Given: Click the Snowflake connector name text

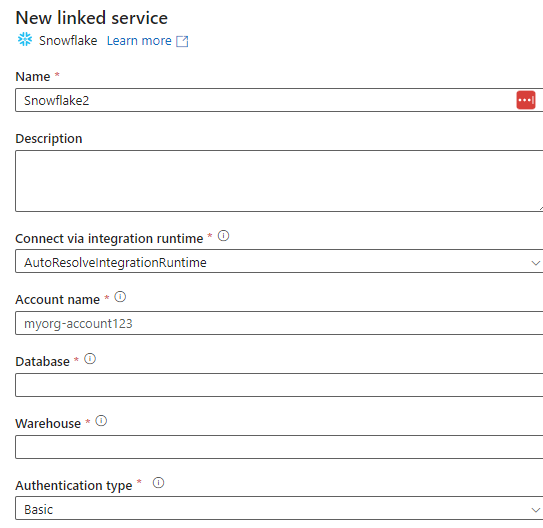Looking at the screenshot, I should pyautogui.click(x=68, y=41).
